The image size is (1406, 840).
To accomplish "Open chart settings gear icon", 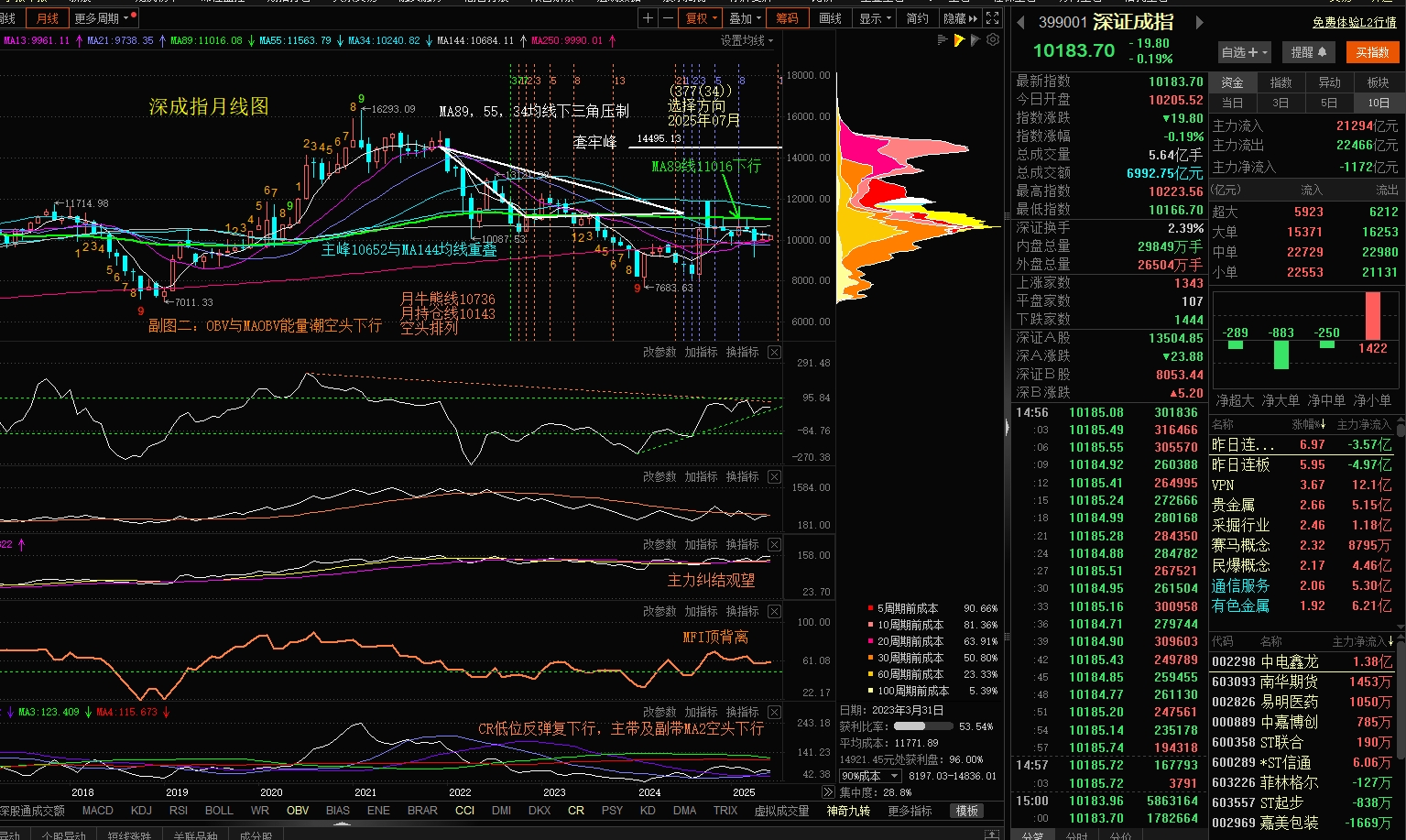I will [994, 40].
